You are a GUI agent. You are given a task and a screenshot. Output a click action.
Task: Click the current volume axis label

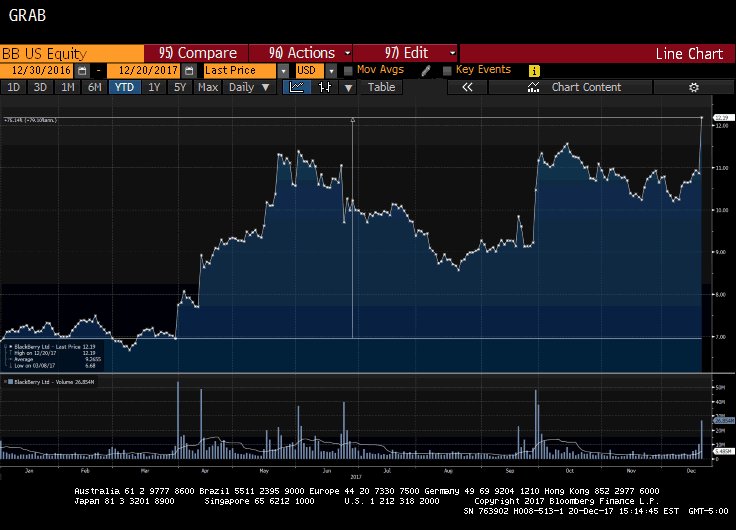pos(723,421)
